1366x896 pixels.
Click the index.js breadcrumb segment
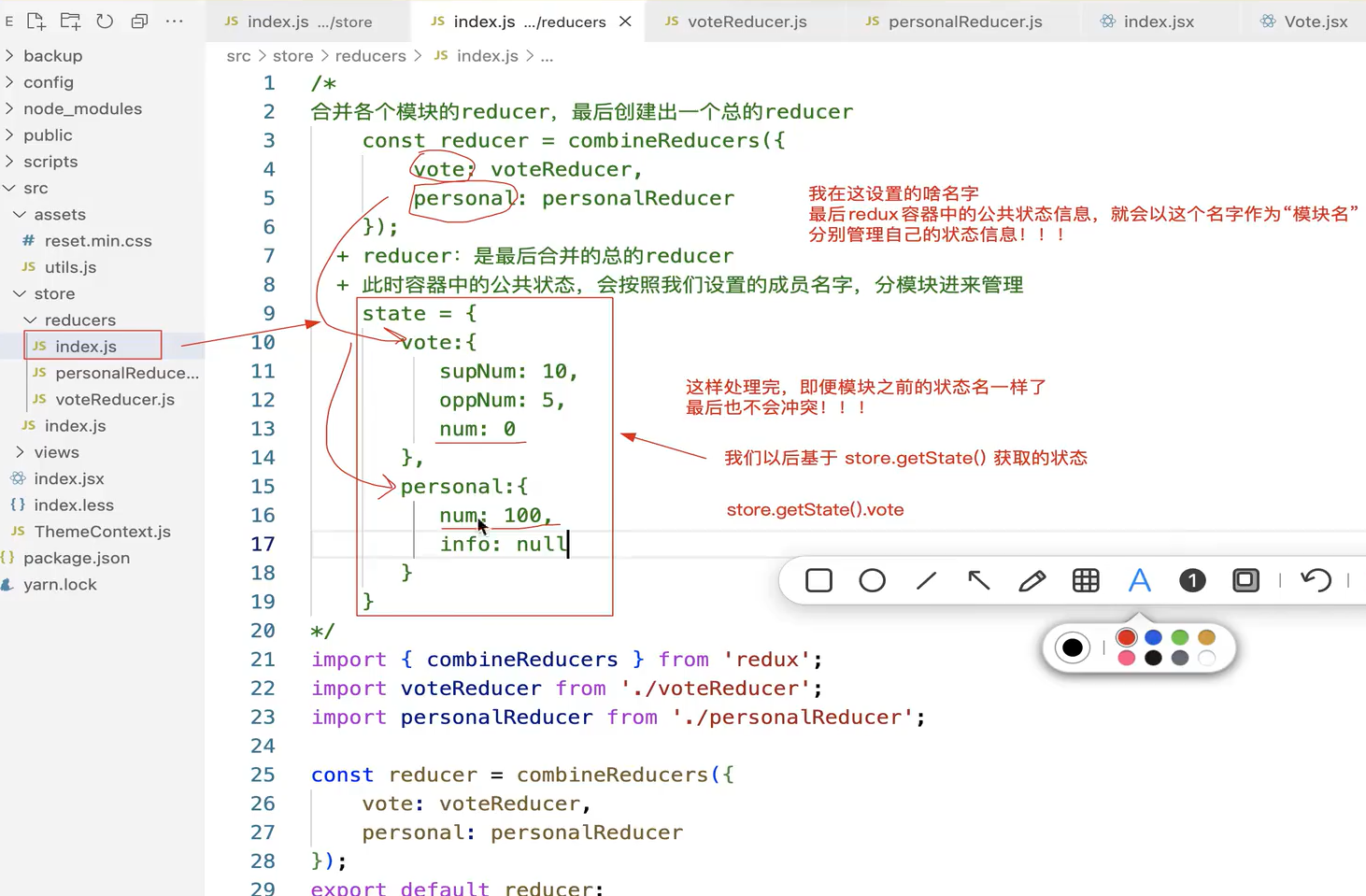[x=487, y=56]
